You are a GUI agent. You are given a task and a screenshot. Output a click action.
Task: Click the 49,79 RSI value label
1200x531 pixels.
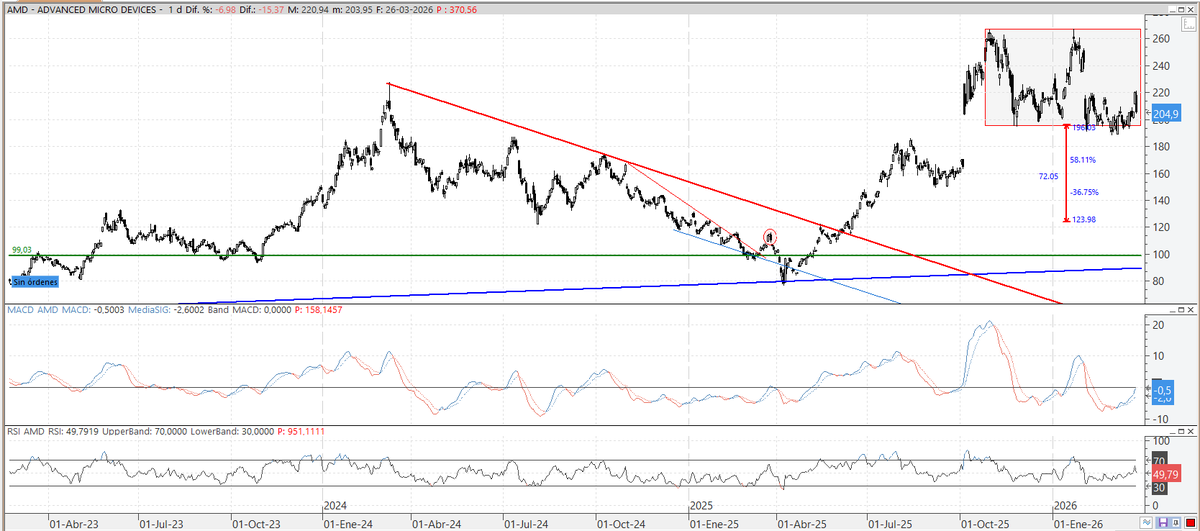(x=1166, y=475)
